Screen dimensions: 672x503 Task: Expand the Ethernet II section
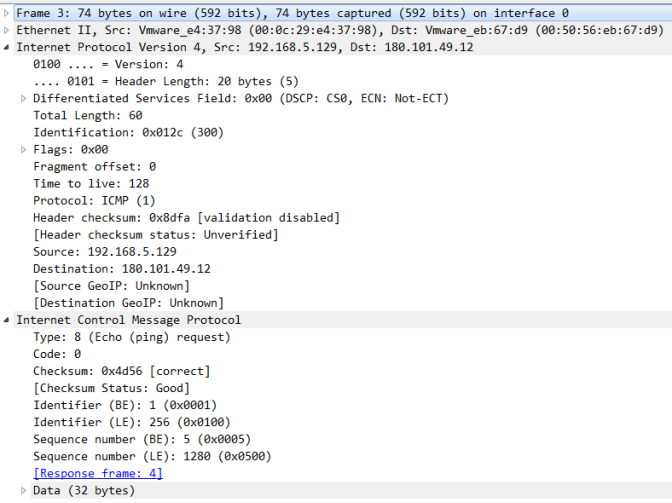pyautogui.click(x=8, y=31)
